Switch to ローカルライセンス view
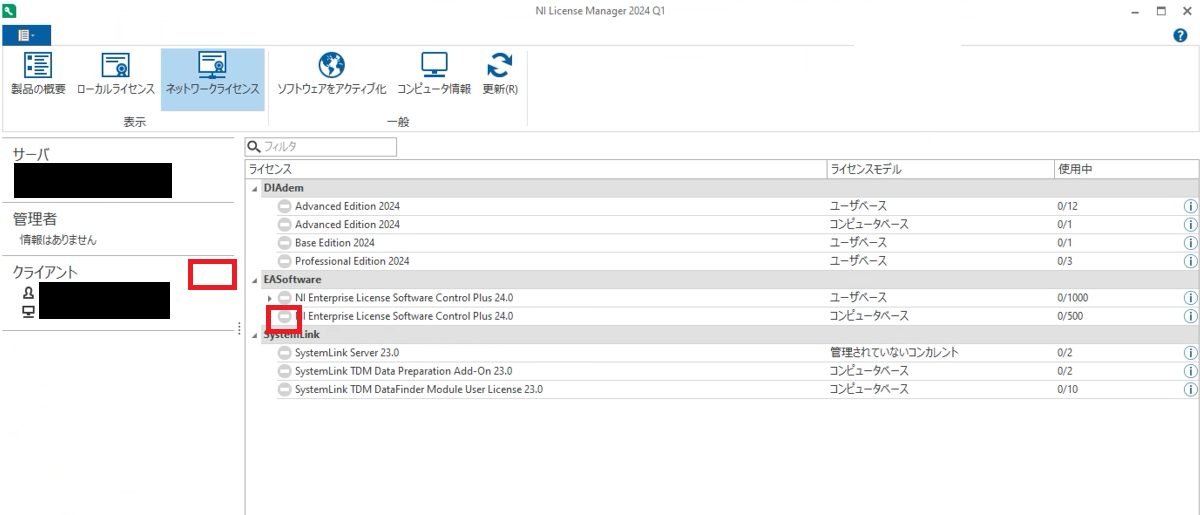The width and height of the screenshot is (1200, 515). coord(116,74)
